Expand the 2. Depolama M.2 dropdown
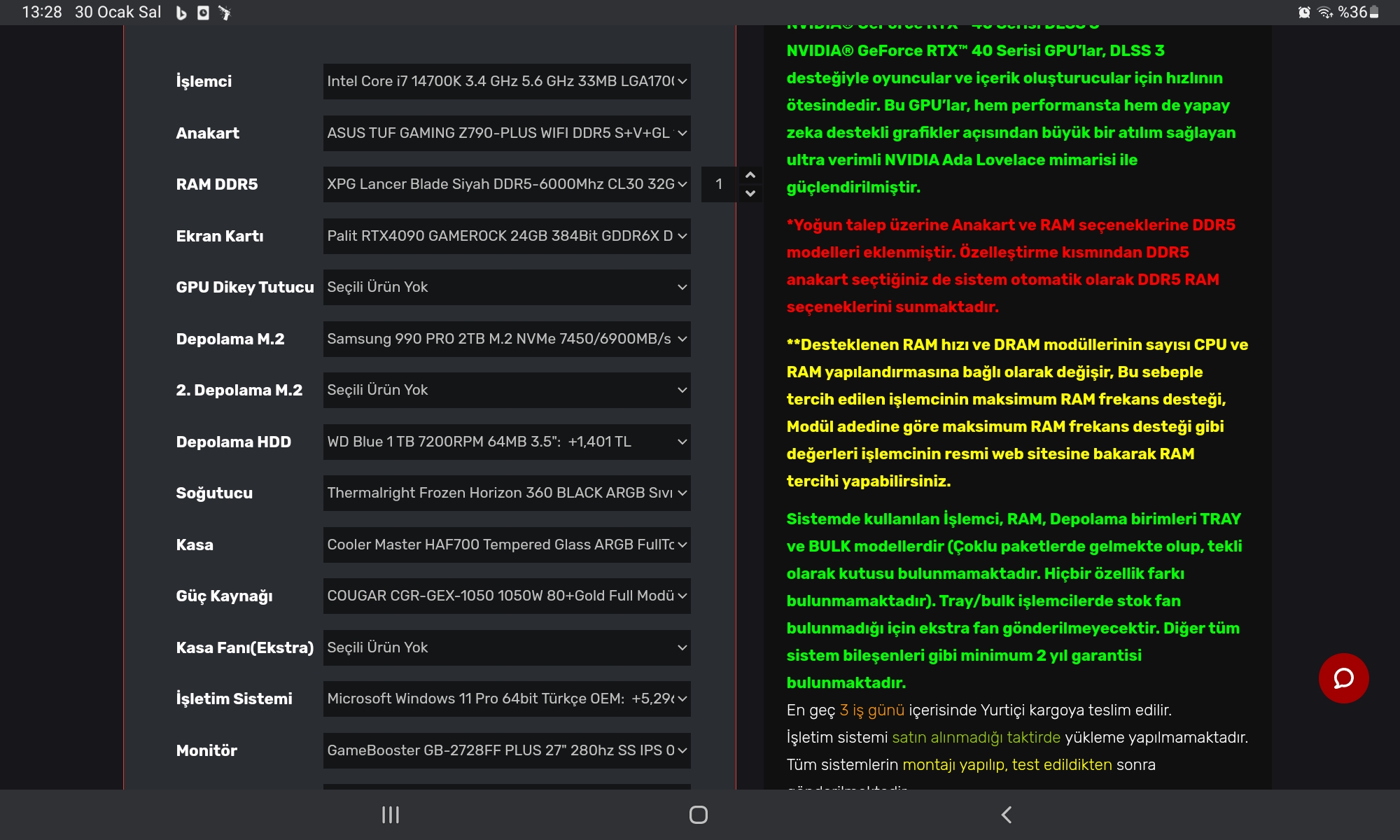This screenshot has height=840, width=1400. [x=507, y=390]
